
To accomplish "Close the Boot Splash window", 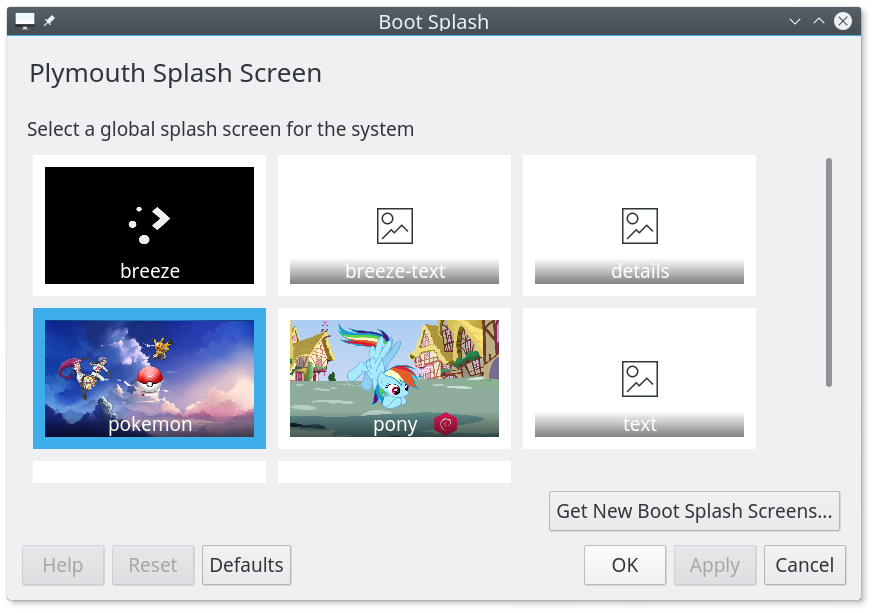I will [843, 21].
